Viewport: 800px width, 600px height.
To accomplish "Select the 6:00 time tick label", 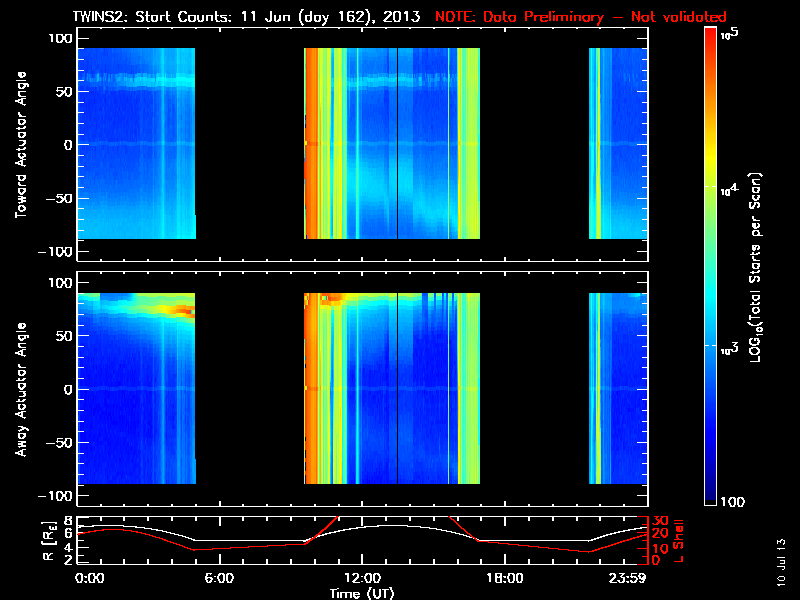I will pos(218,577).
